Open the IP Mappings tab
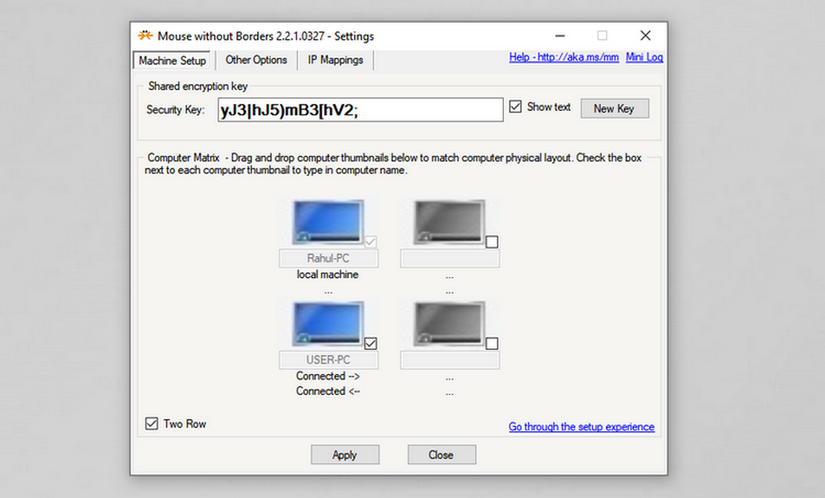This screenshot has width=825, height=498. pos(335,60)
